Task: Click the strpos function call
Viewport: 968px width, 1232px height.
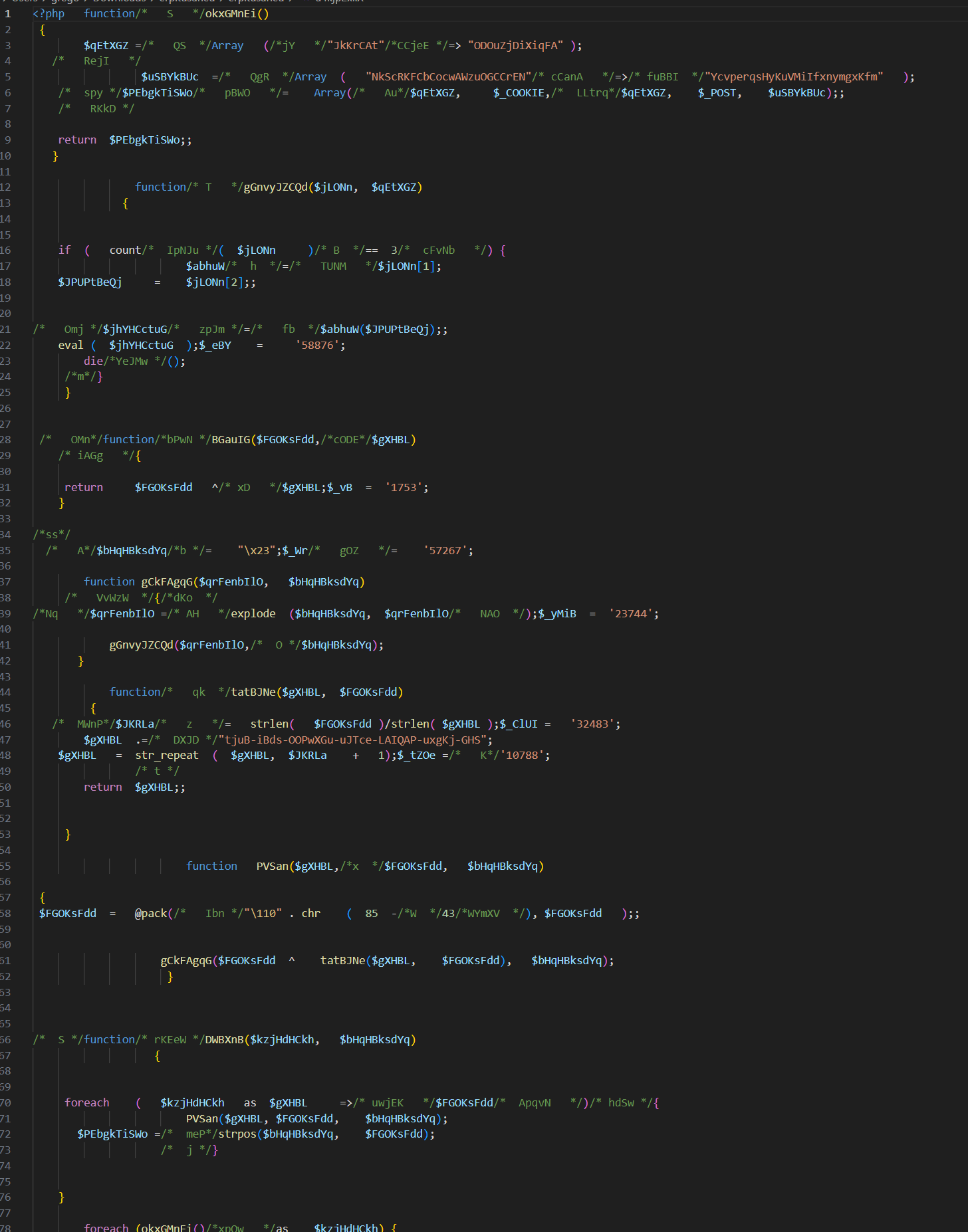Action: tap(237, 1134)
